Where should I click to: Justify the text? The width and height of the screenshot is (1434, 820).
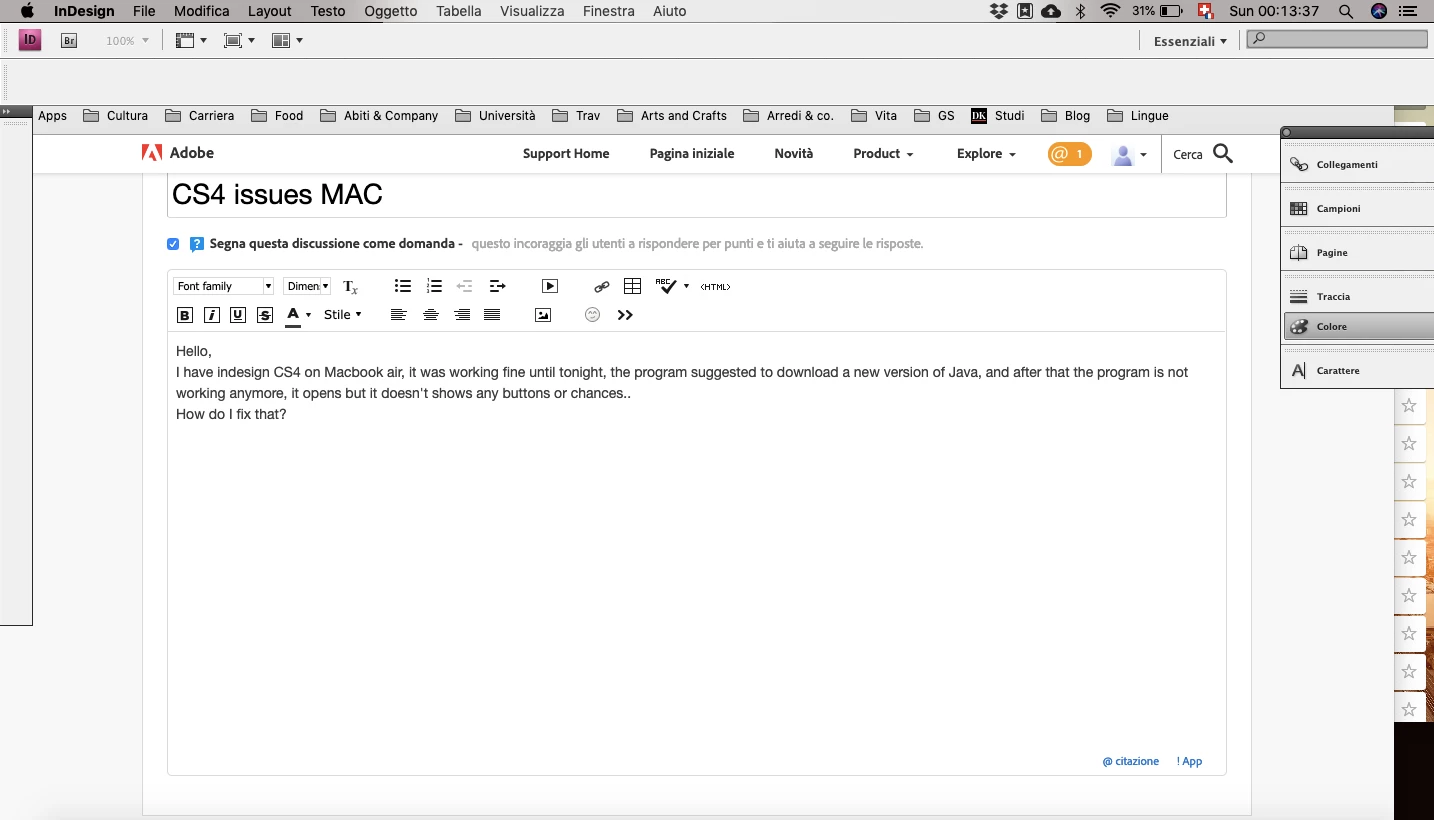coord(492,315)
